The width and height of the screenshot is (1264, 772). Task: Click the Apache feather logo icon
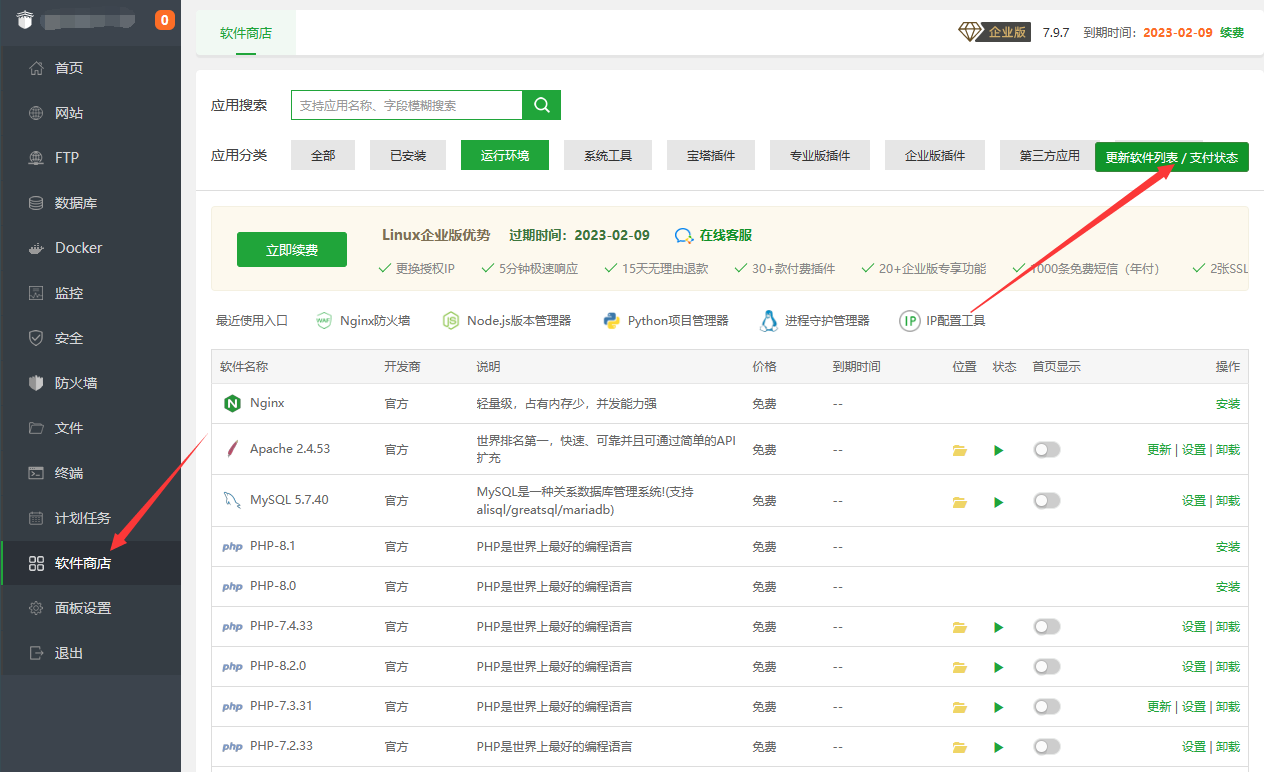(232, 449)
